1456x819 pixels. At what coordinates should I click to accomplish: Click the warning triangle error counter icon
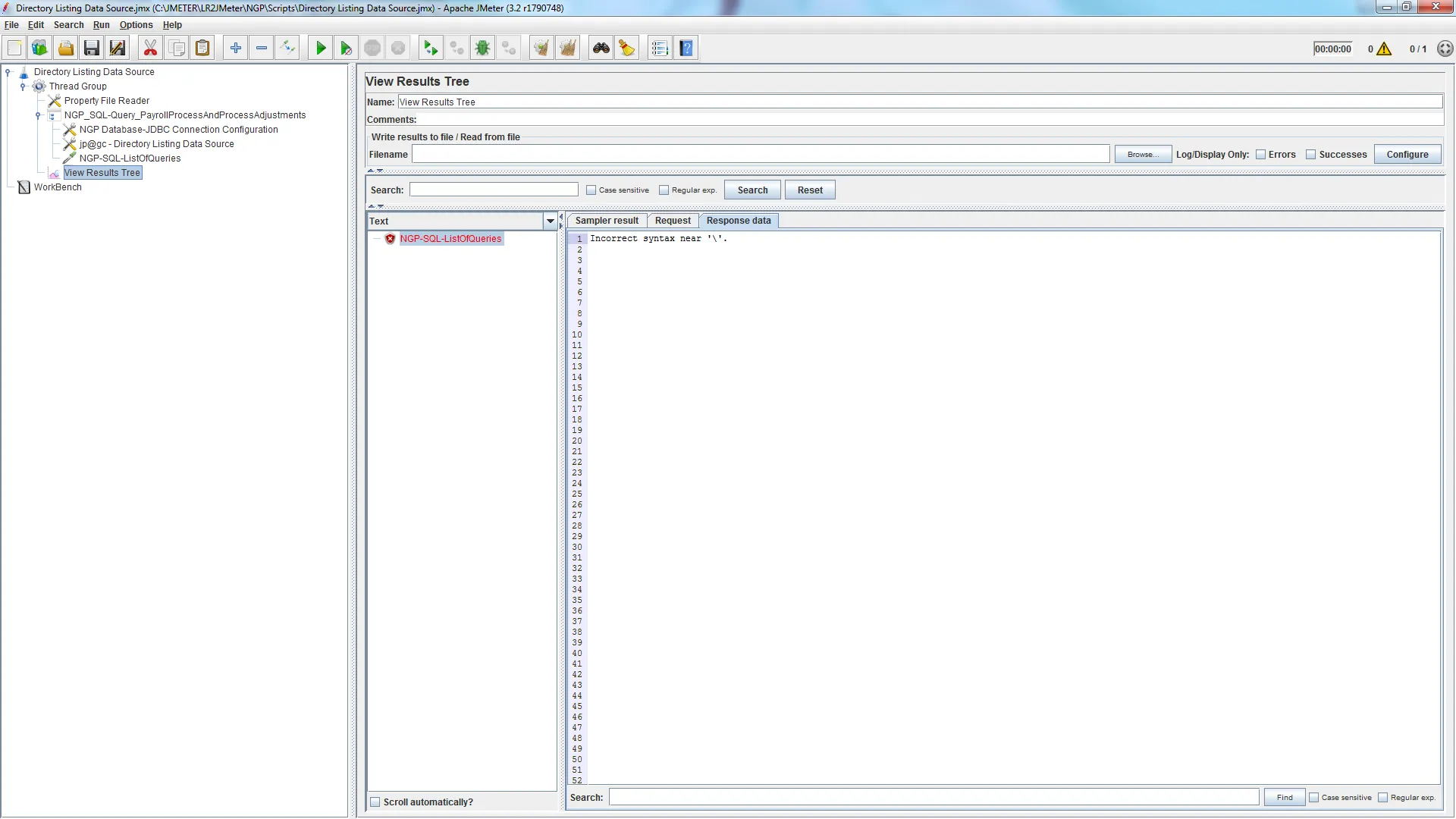1384,49
